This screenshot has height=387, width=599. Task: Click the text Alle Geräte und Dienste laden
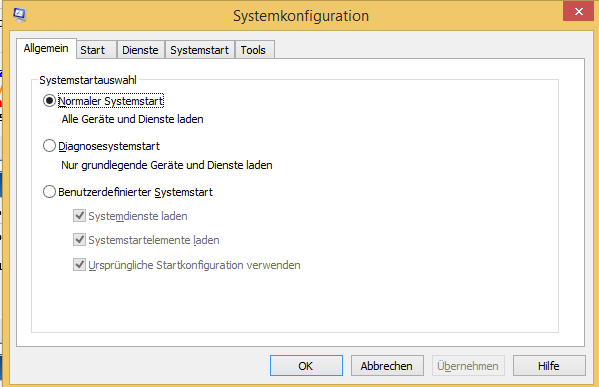click(x=133, y=119)
